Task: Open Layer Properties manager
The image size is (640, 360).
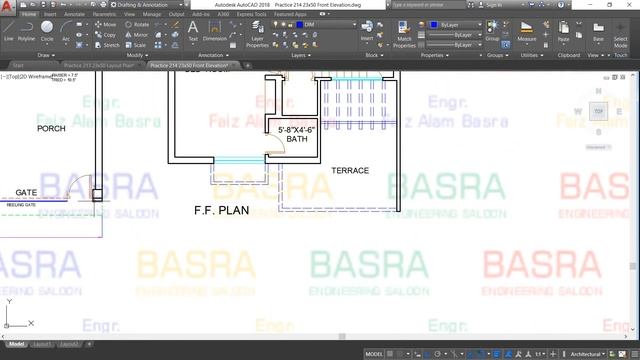Action: point(257,35)
